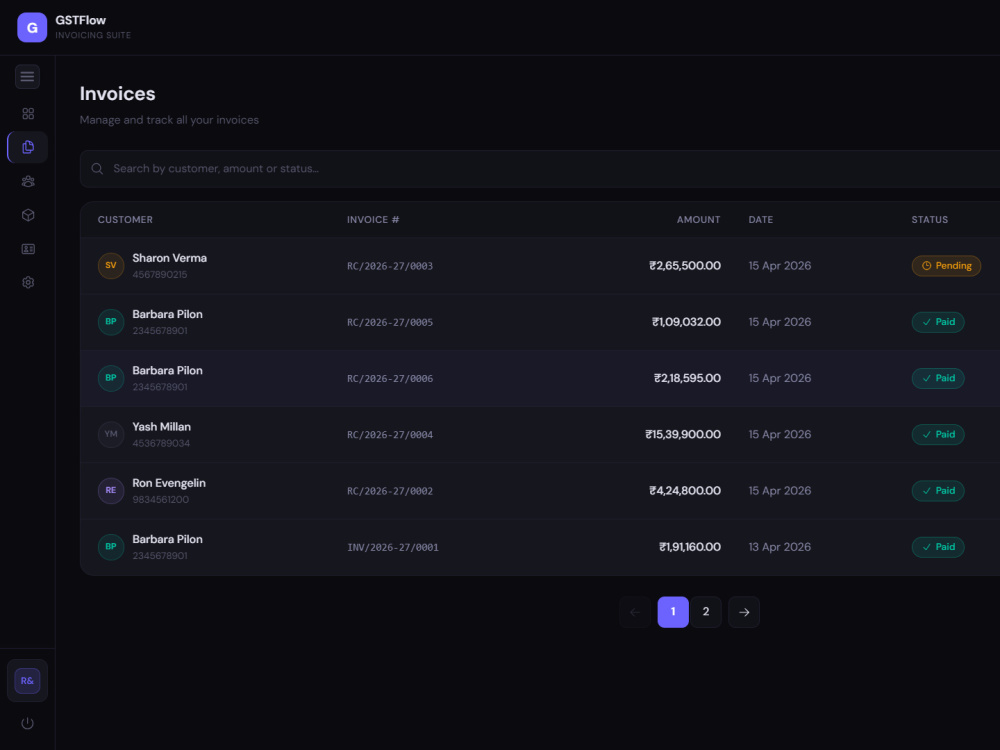Click the amount ₹1,91,160.00
This screenshot has height=750, width=1000.
pyautogui.click(x=690, y=547)
